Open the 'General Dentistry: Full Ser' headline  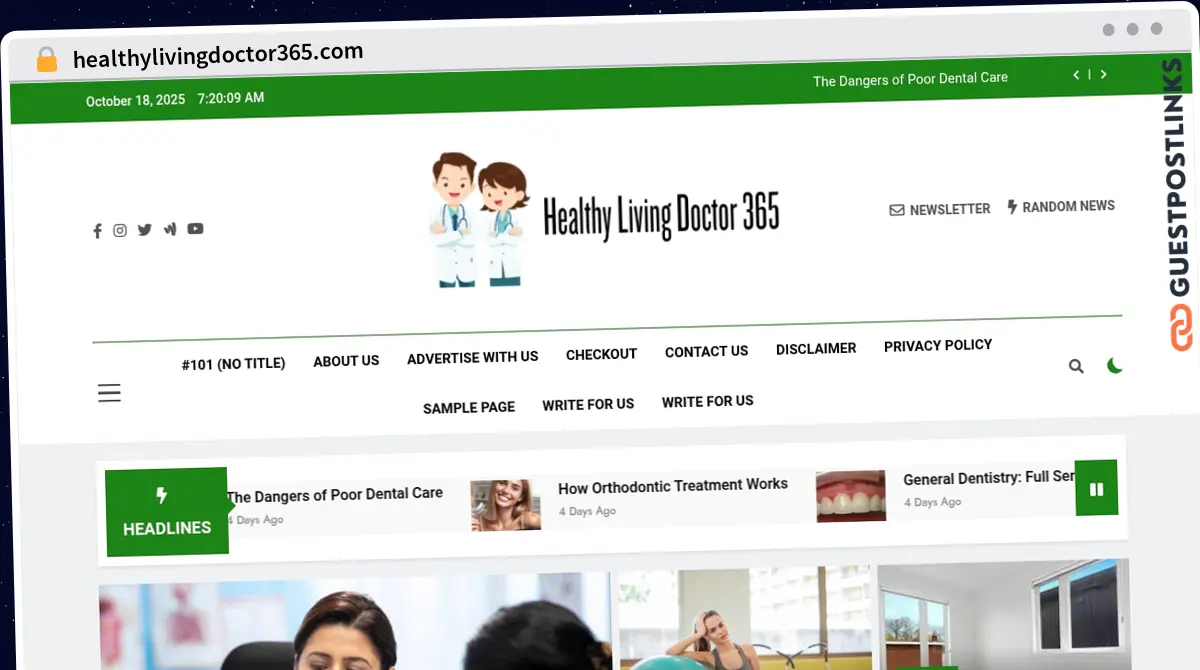tap(989, 478)
